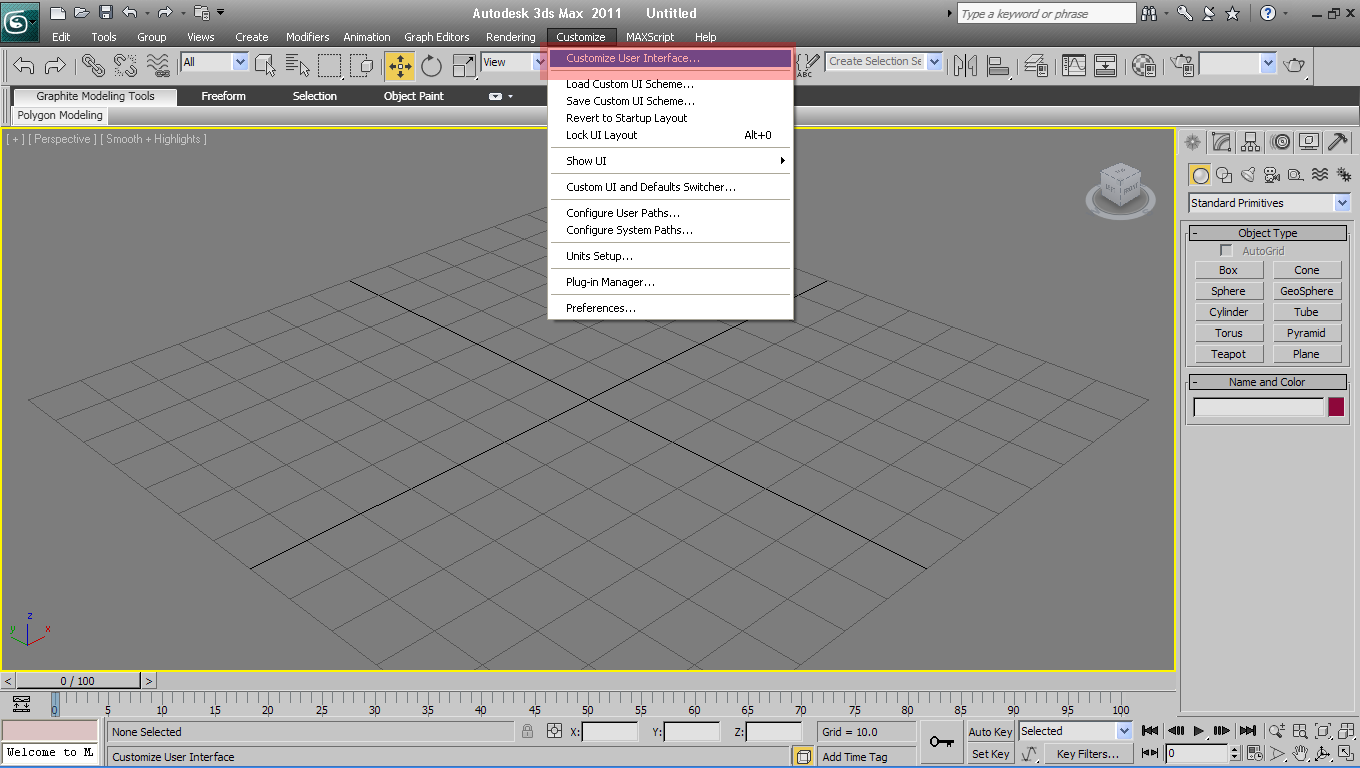This screenshot has height=768, width=1360.
Task: Open Key Filters settings
Action: tap(1089, 753)
